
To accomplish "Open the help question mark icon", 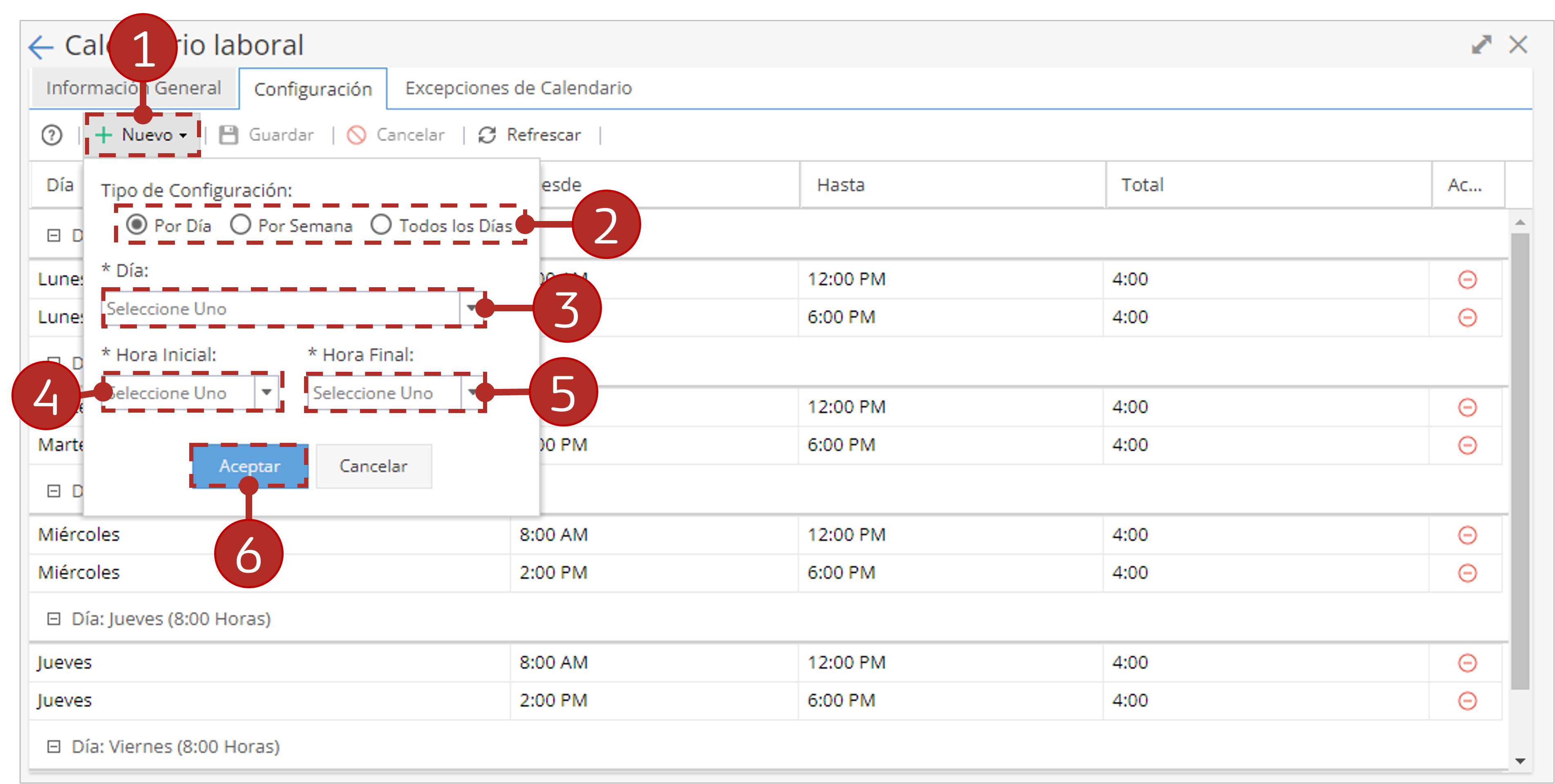I will (x=52, y=135).
